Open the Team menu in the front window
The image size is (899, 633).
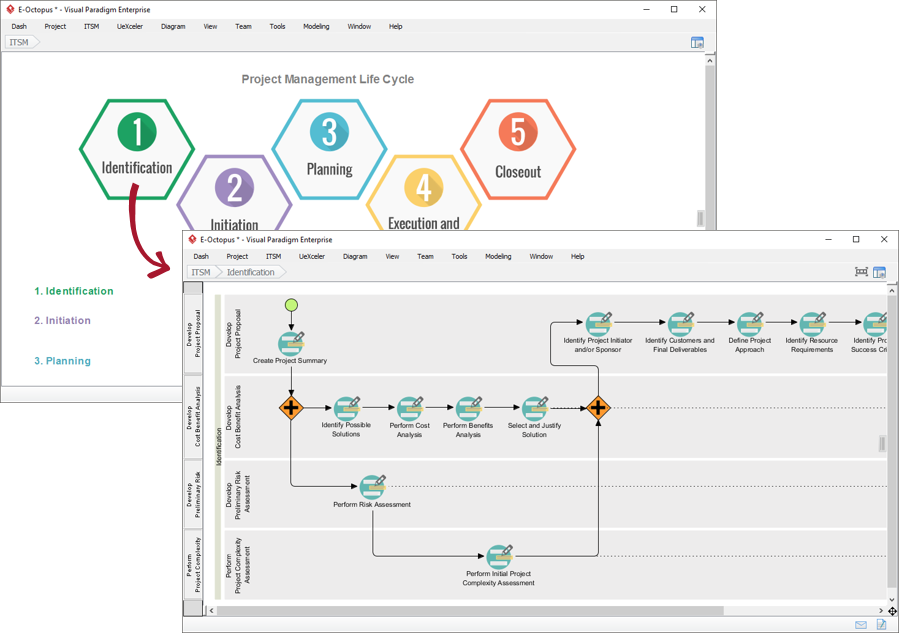pos(425,256)
